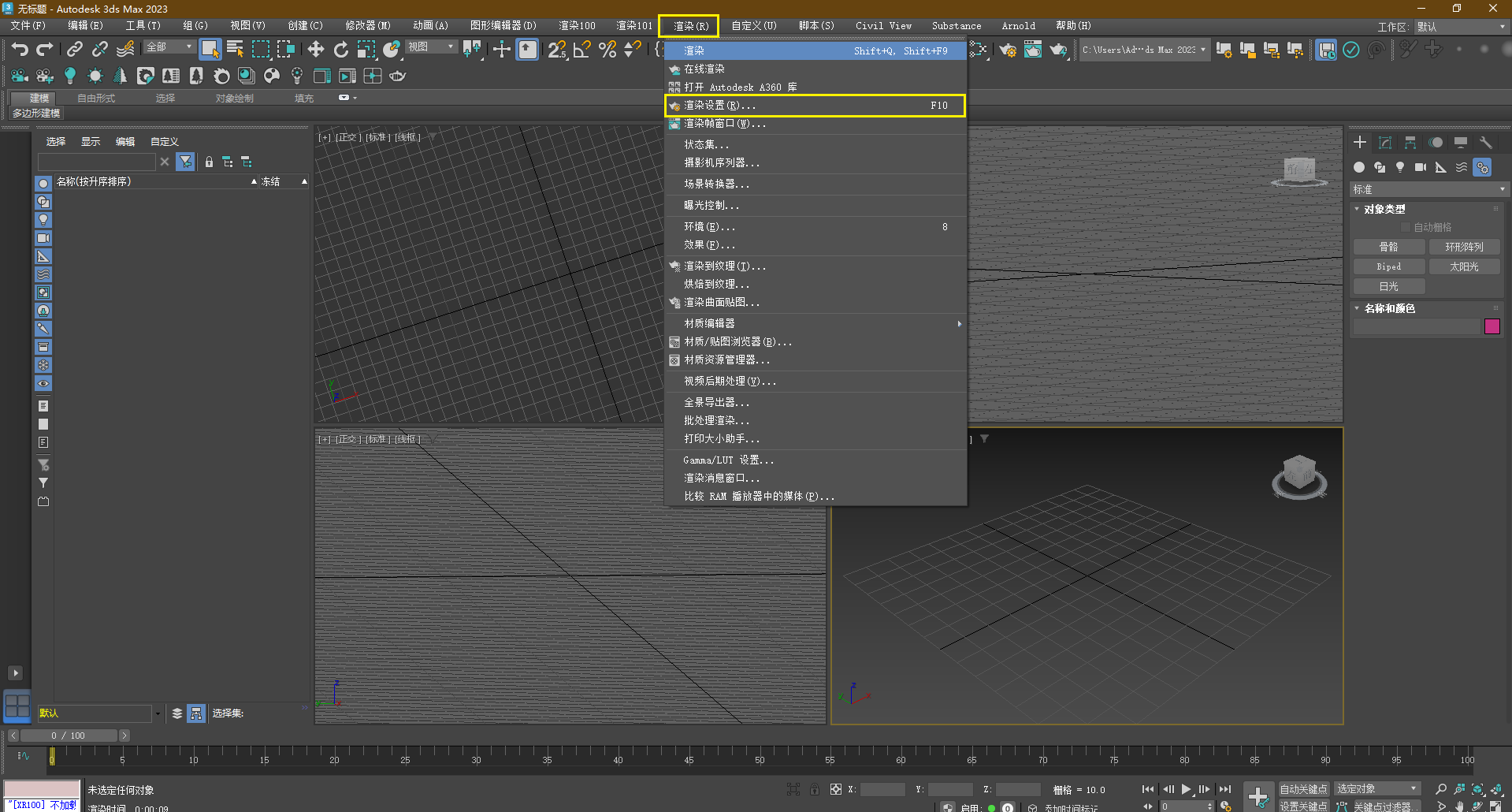Toggle the scene explorer lock icon
This screenshot has width=1512, height=812.
pyautogui.click(x=209, y=162)
